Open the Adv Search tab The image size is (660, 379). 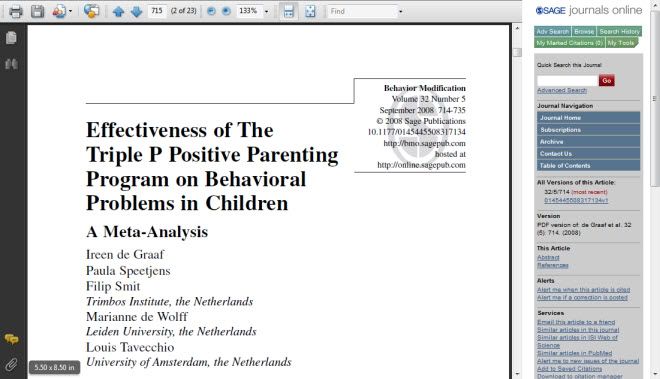pyautogui.click(x=553, y=32)
